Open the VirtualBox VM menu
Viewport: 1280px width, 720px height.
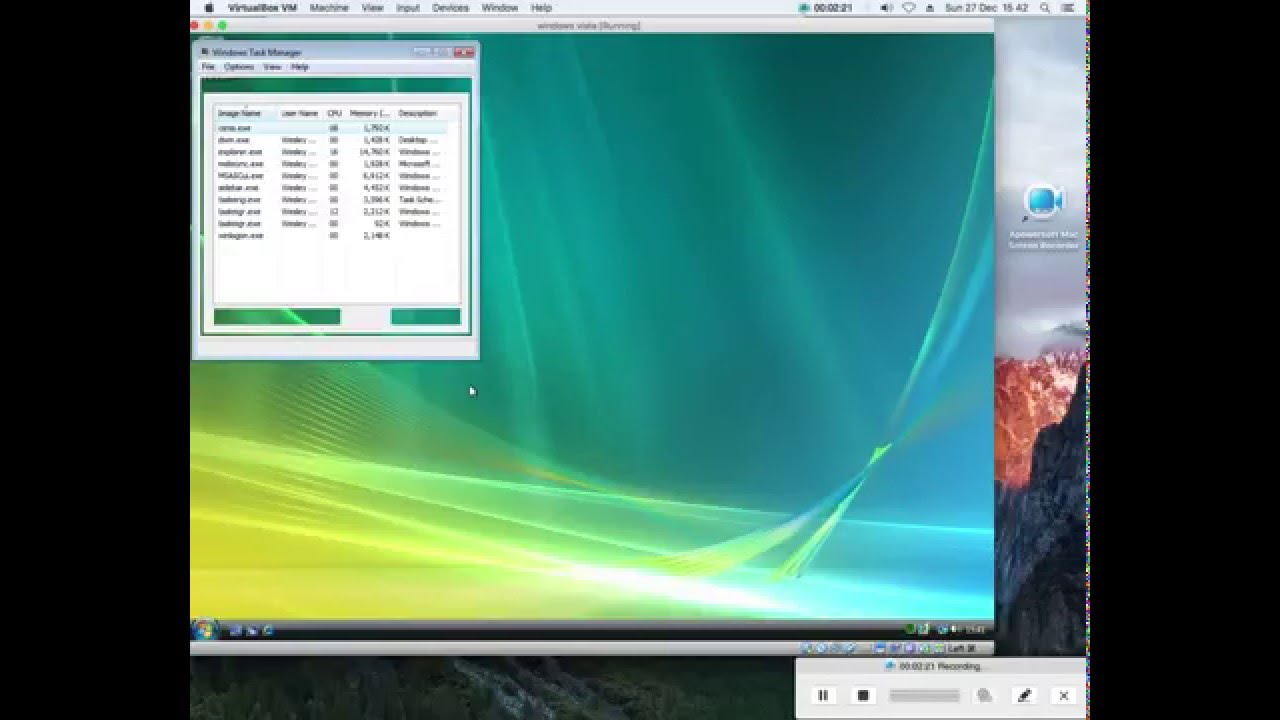click(262, 7)
